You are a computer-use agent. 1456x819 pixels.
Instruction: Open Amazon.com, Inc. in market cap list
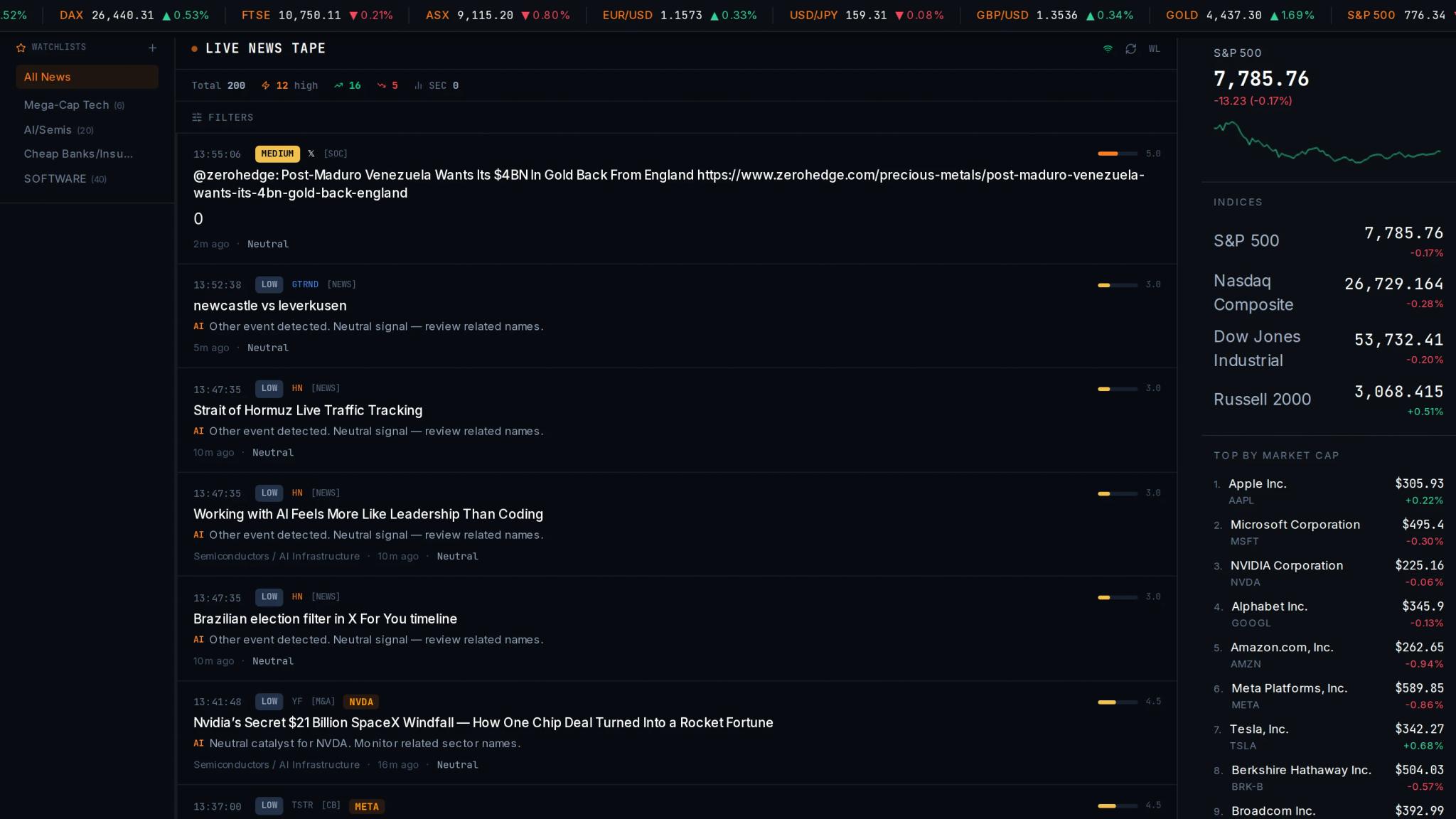(x=1328, y=655)
